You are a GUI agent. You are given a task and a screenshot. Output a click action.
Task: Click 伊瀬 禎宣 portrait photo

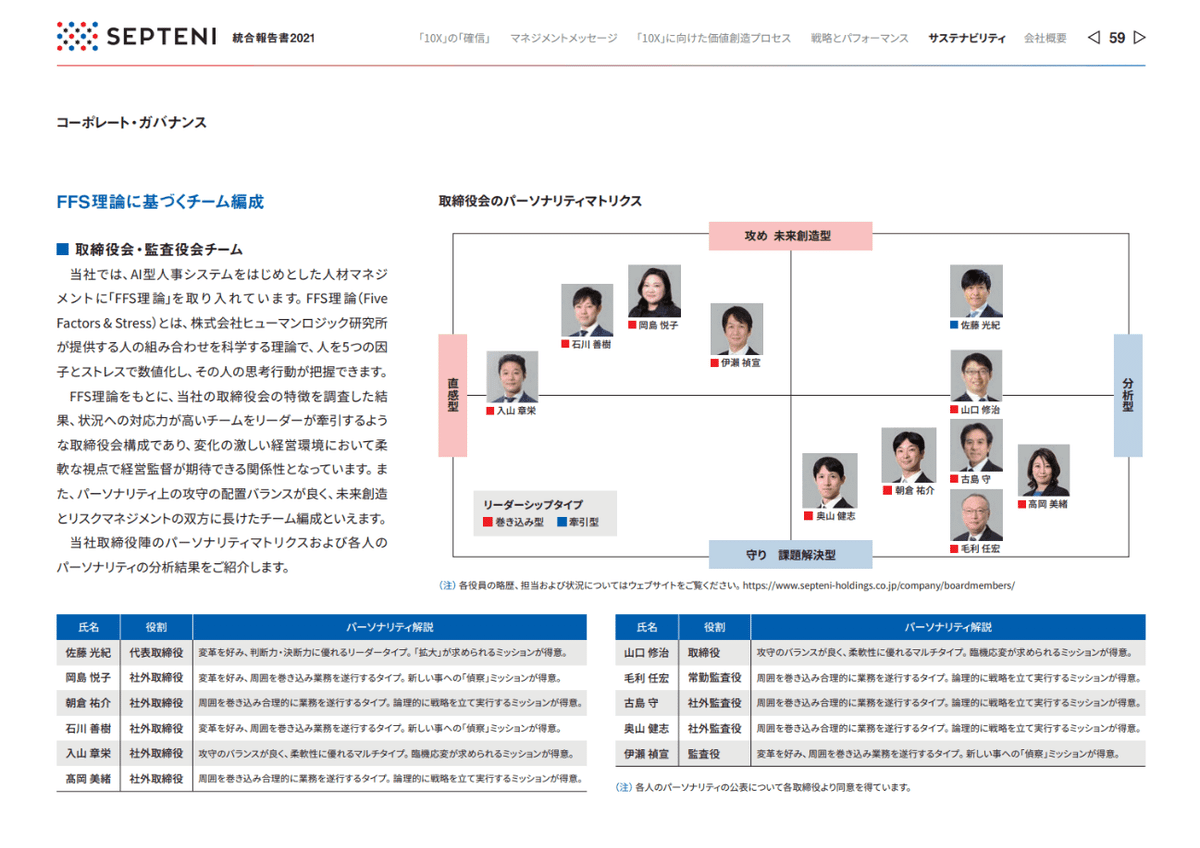coord(737,329)
